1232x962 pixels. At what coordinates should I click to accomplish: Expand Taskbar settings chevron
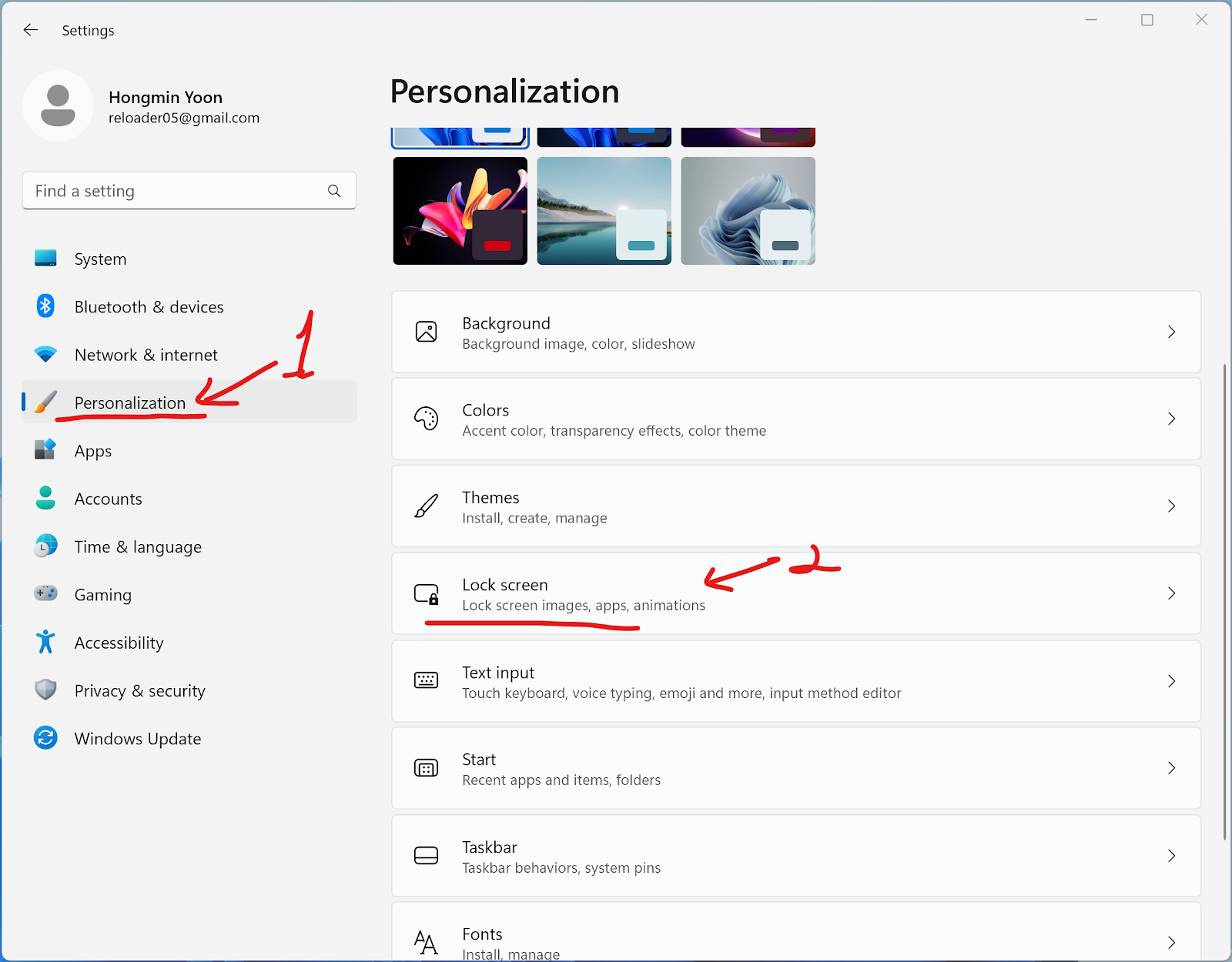click(1171, 856)
